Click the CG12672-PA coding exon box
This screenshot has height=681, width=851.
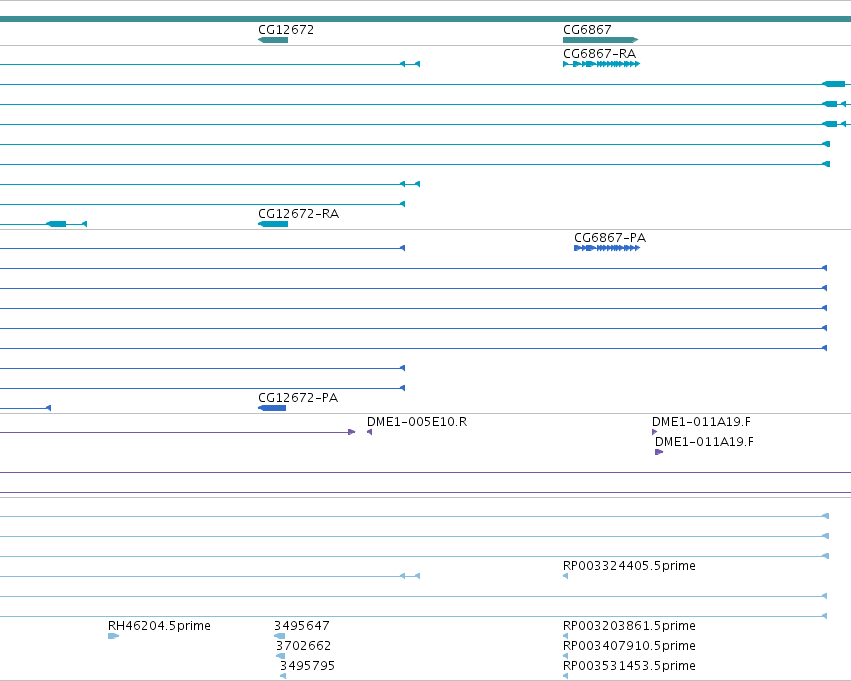click(x=272, y=408)
